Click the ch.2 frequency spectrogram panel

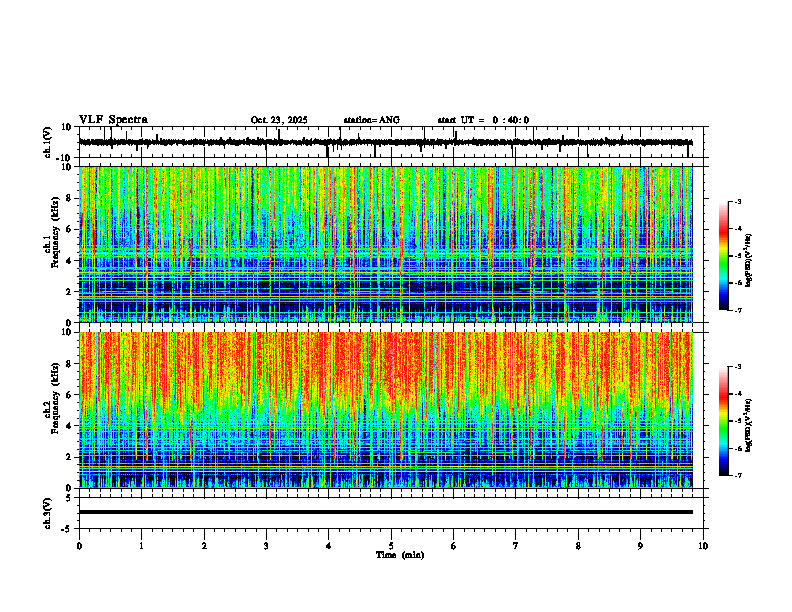coord(385,410)
